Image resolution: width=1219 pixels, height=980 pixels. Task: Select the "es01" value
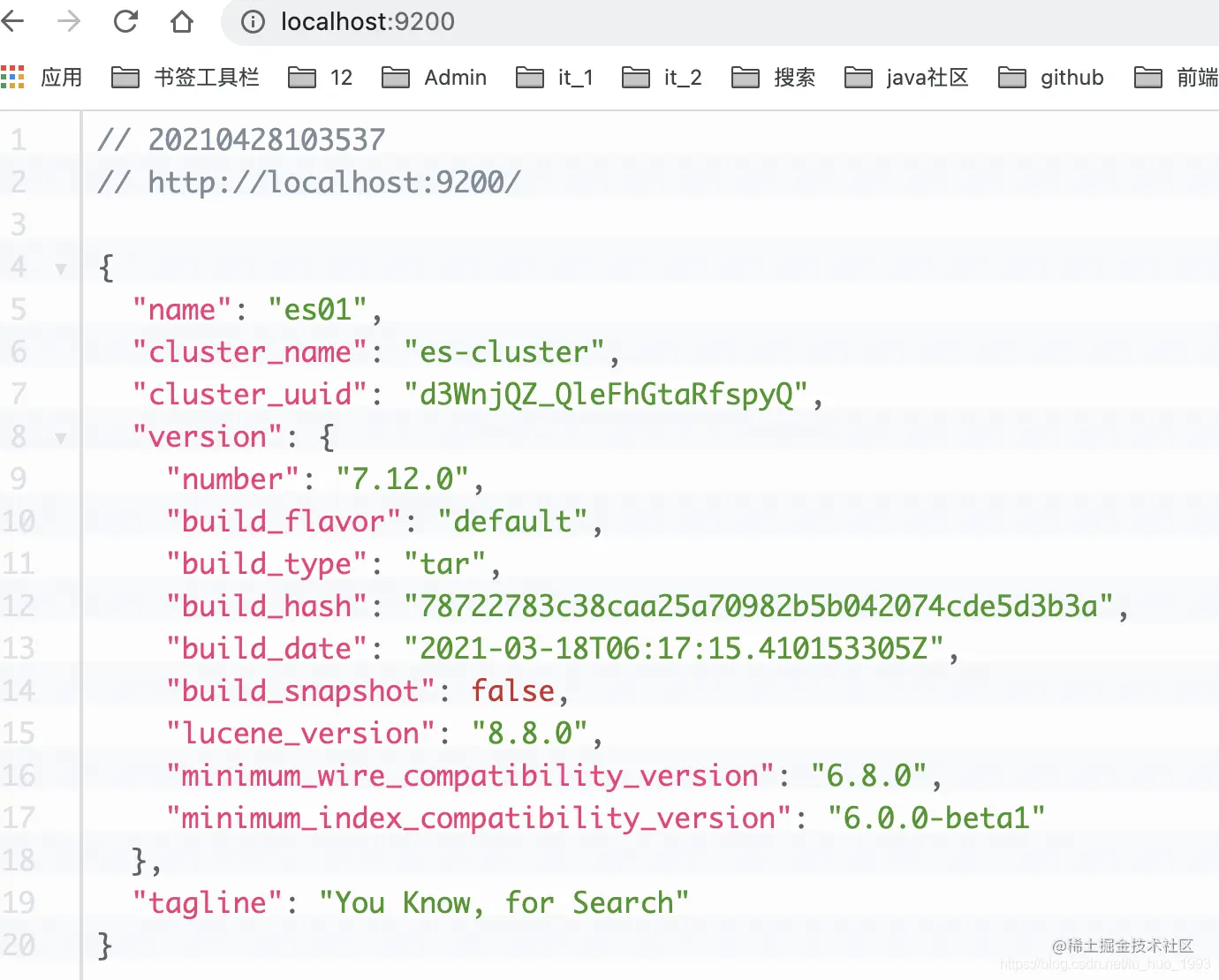point(318,310)
